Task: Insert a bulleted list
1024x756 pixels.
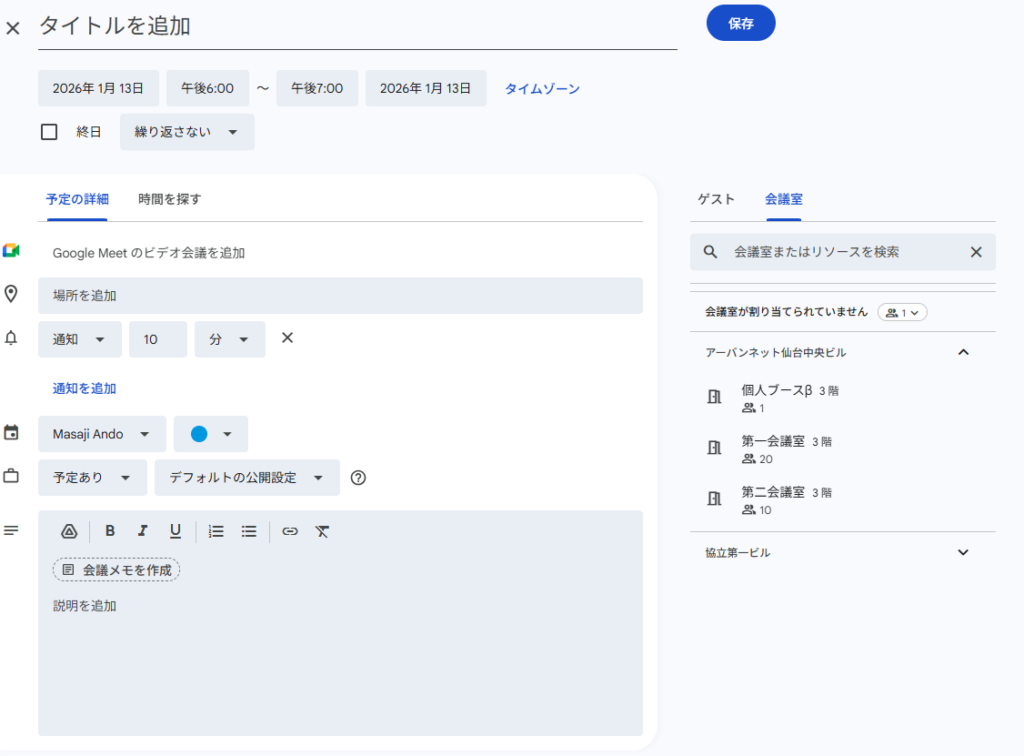Action: [249, 532]
